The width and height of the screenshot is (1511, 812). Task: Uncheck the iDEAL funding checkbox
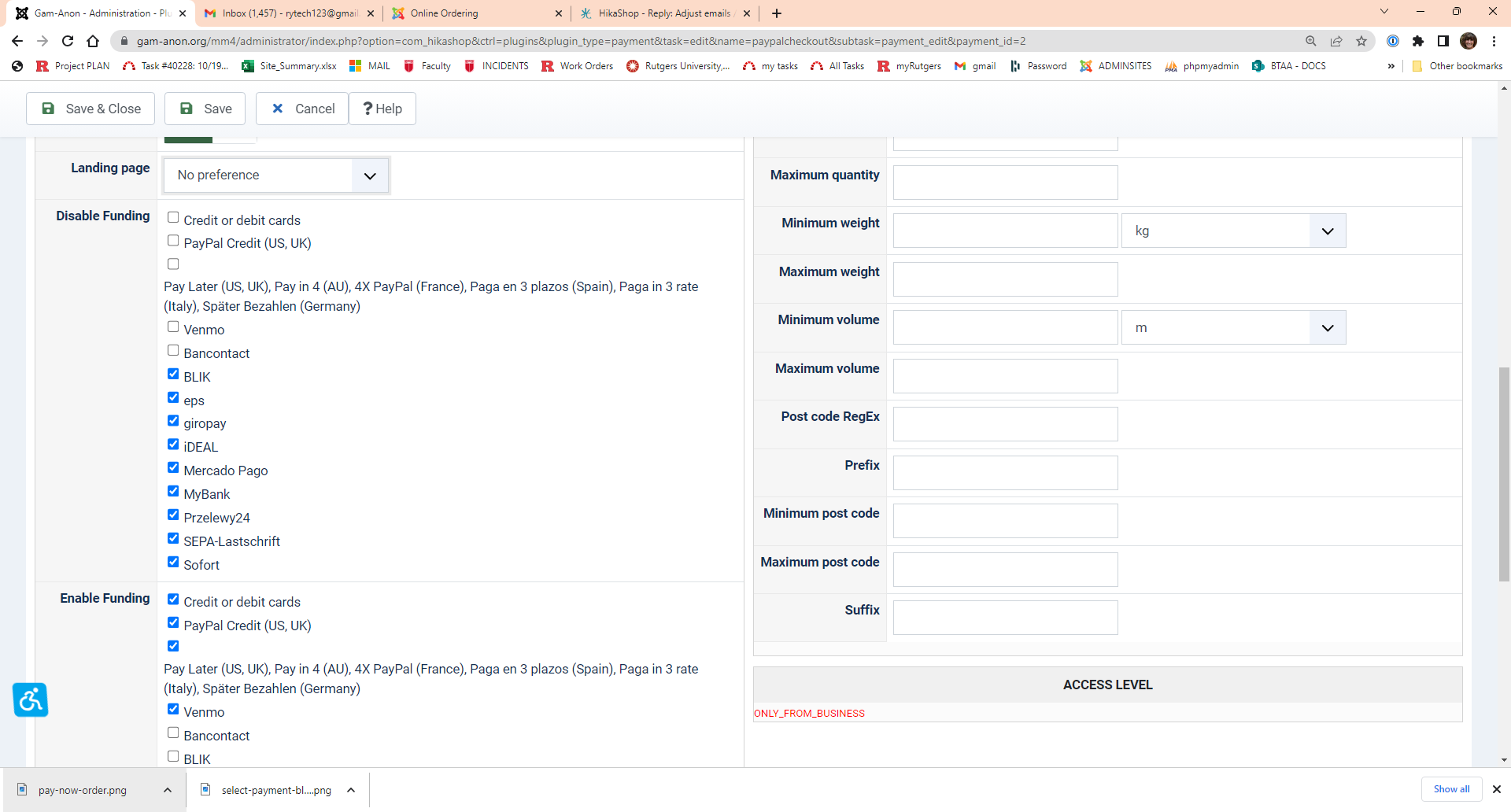(x=173, y=445)
